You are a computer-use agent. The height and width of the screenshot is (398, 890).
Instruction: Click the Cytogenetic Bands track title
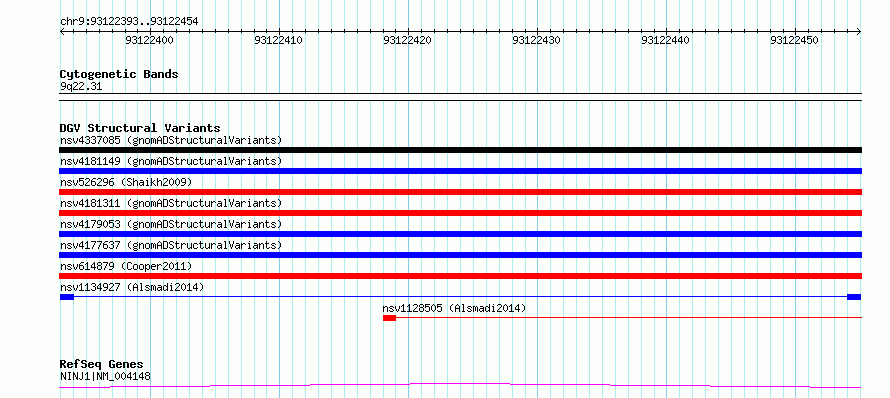tap(119, 74)
